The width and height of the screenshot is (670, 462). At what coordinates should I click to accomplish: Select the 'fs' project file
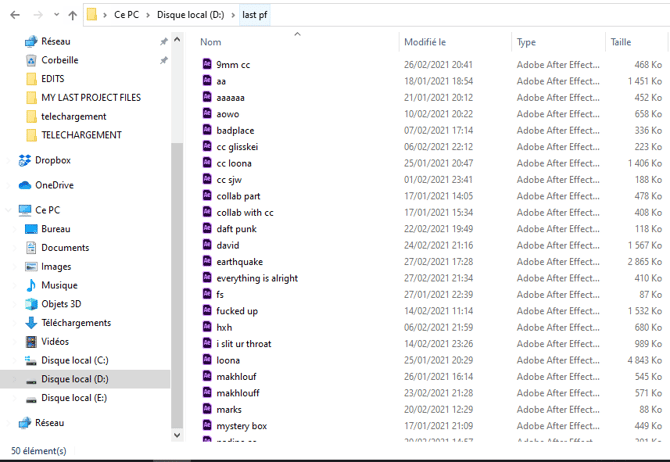220,294
